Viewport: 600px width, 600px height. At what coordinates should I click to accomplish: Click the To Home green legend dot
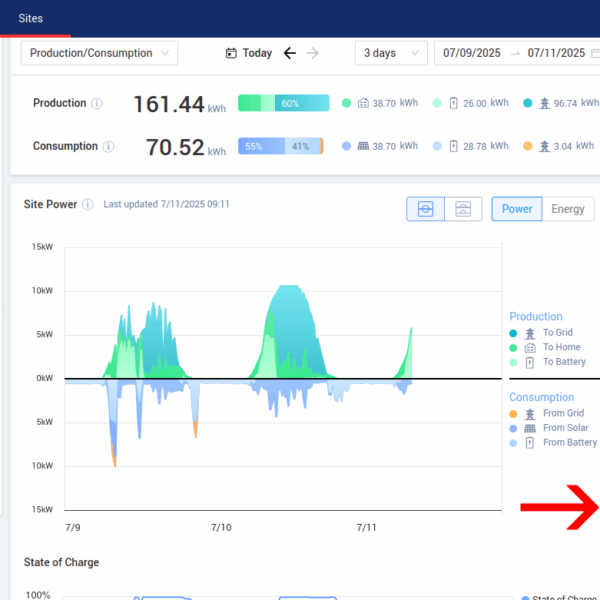coord(513,348)
